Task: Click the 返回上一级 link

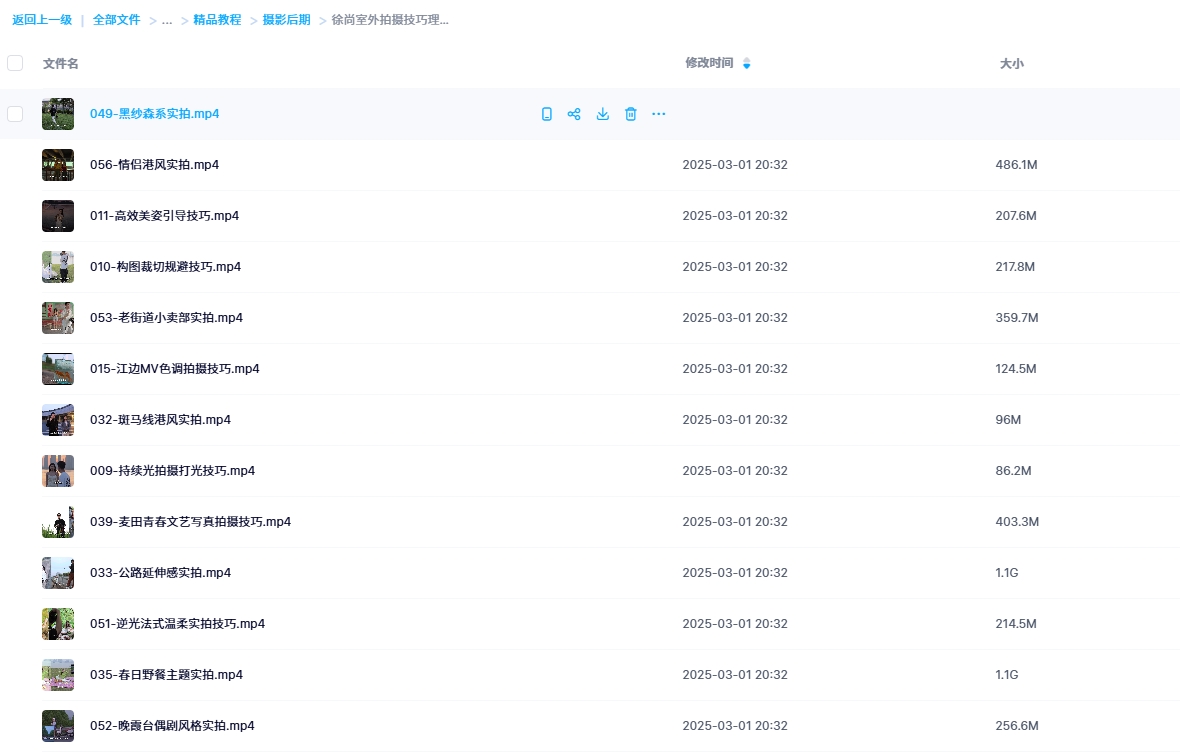Action: 42,20
